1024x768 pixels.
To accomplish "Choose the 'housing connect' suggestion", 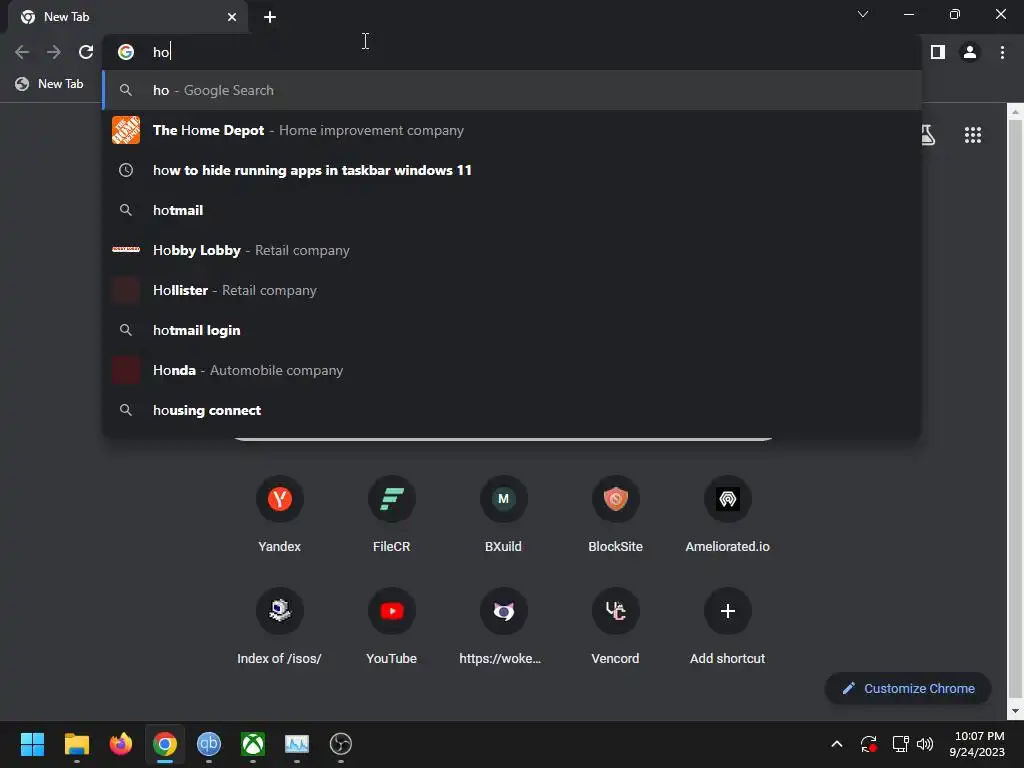I will point(512,410).
